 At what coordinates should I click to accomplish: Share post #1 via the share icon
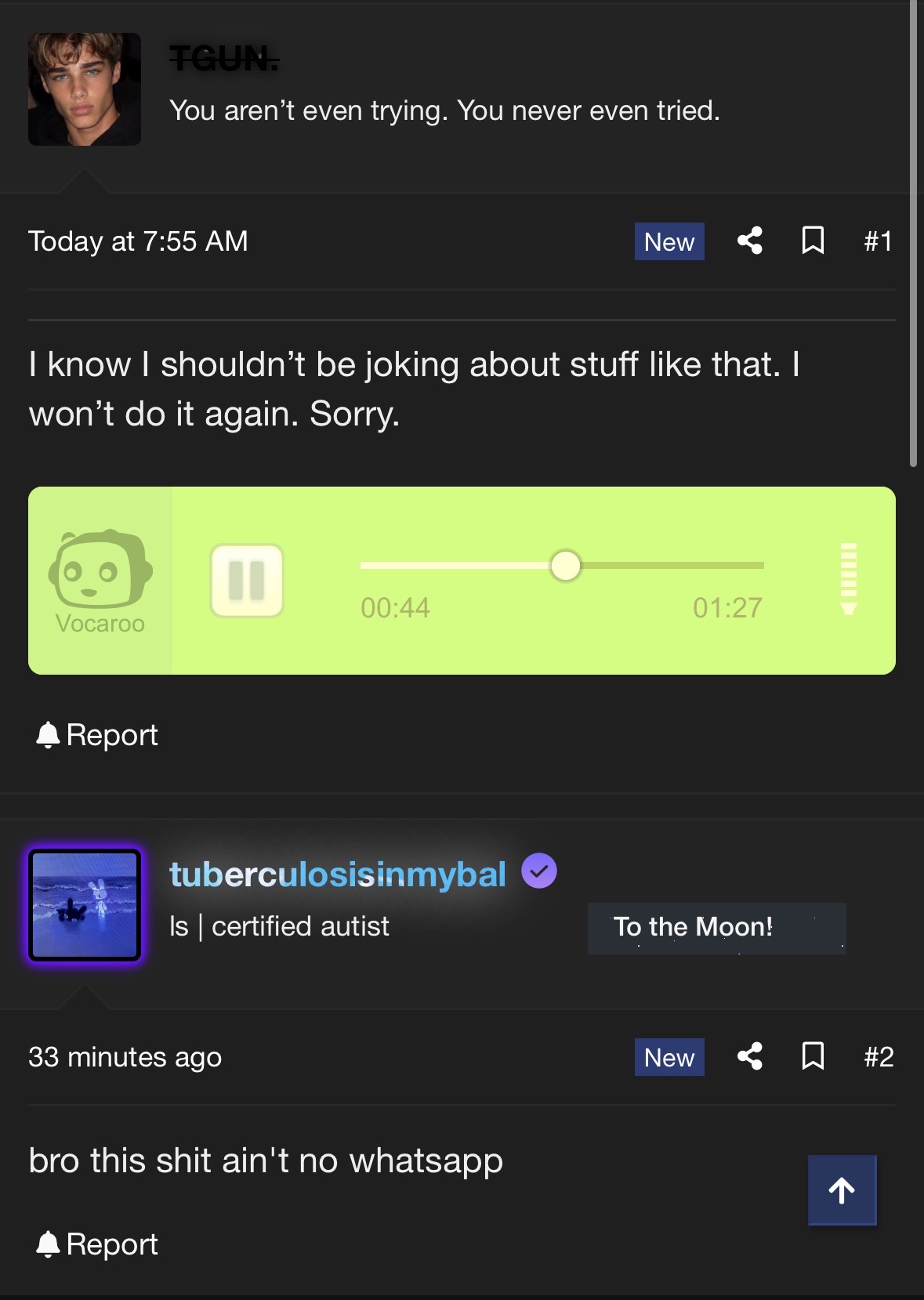point(750,241)
